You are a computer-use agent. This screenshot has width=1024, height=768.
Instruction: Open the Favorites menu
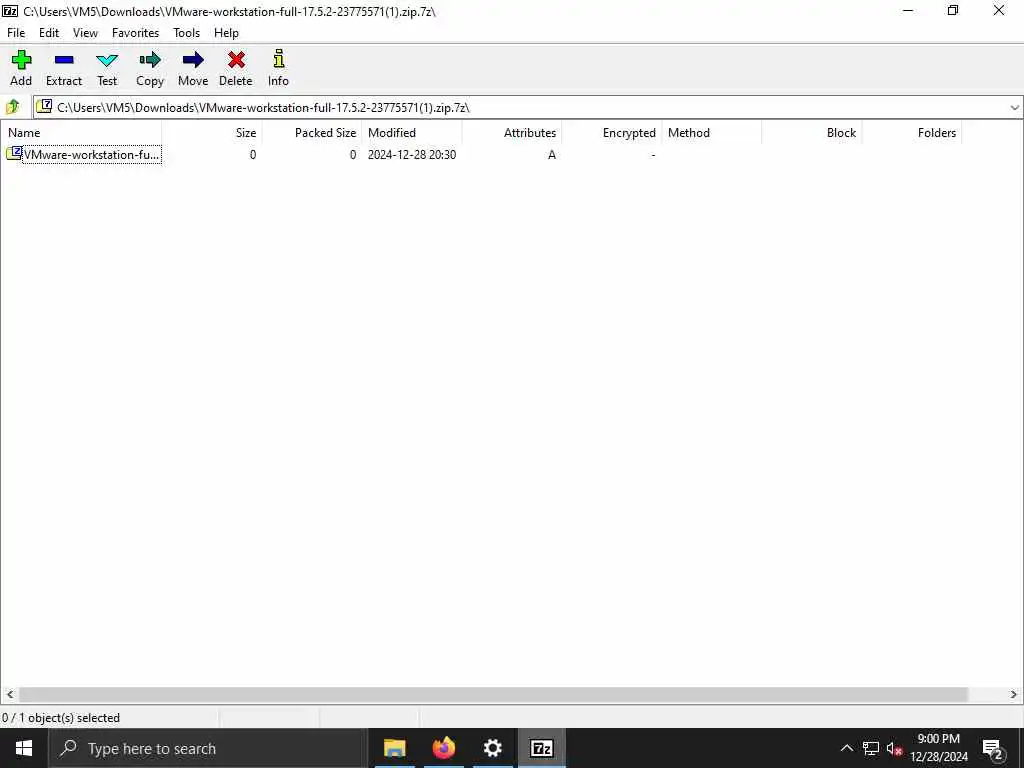point(135,33)
